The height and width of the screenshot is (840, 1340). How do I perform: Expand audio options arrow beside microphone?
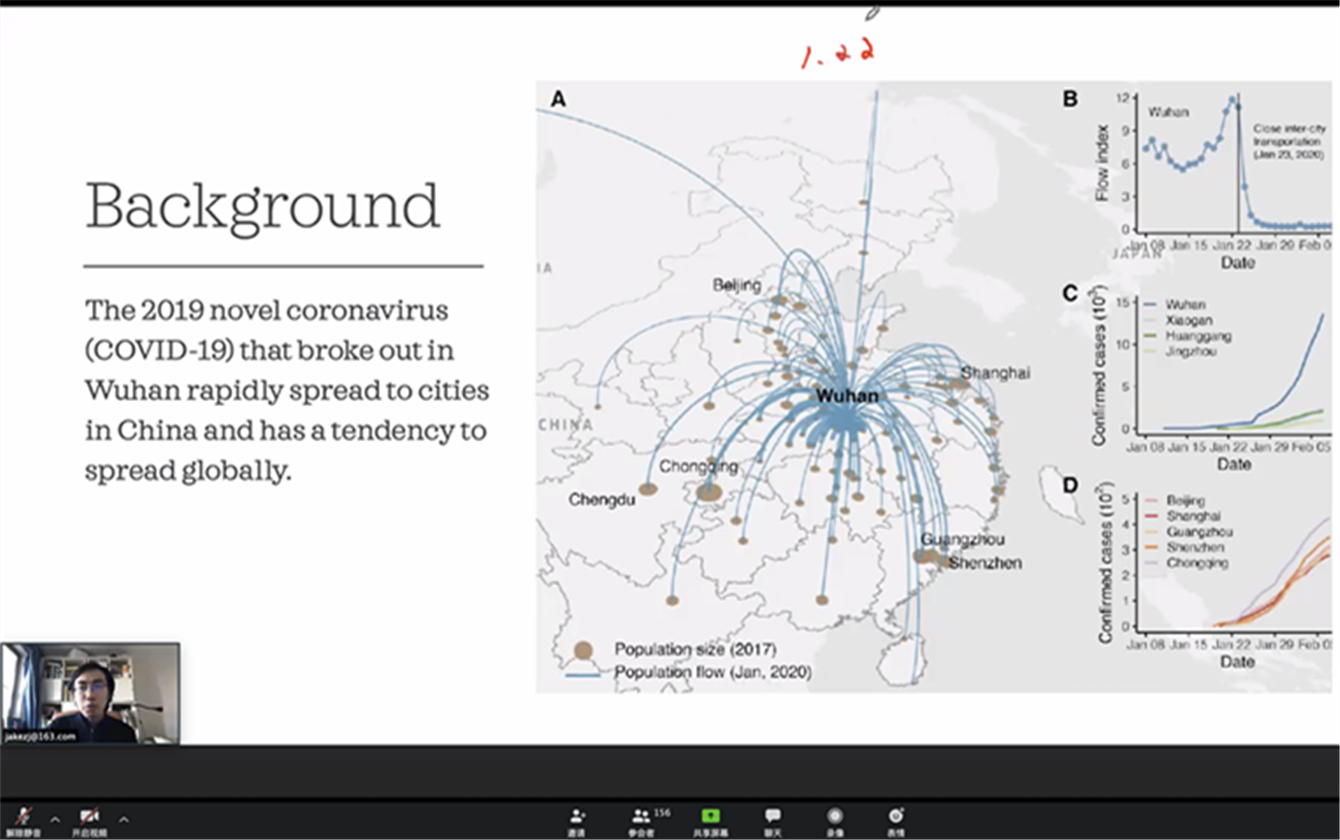55,818
